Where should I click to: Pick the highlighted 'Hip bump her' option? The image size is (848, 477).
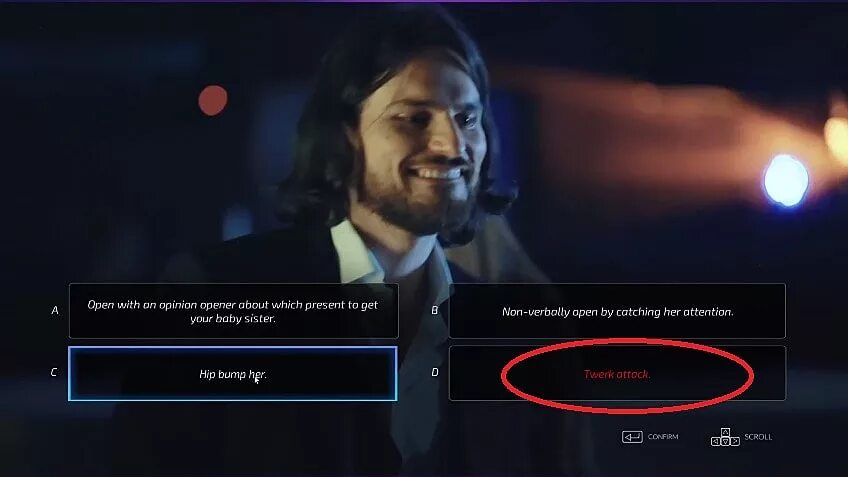233,374
